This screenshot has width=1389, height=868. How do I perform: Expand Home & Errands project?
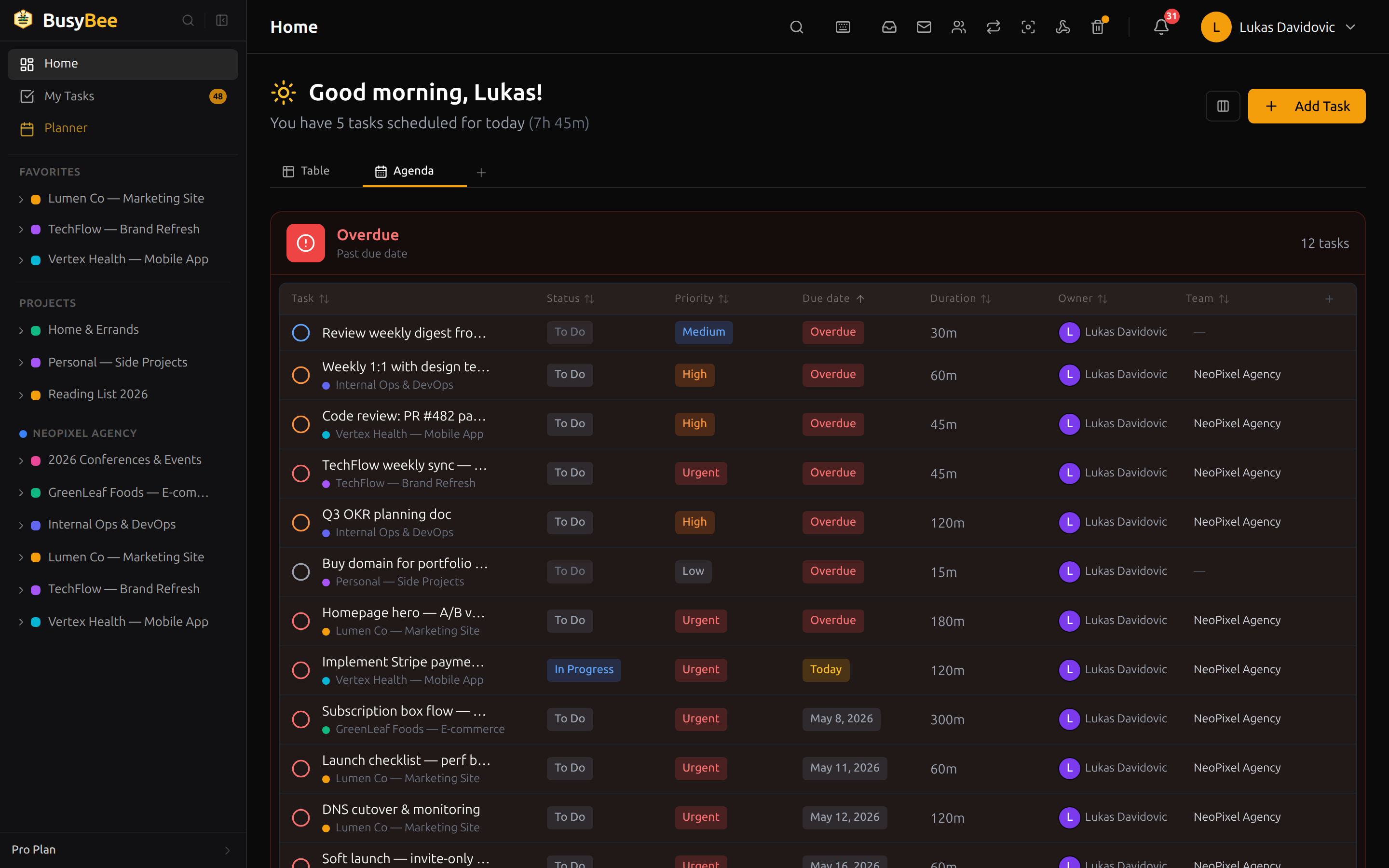(x=21, y=331)
